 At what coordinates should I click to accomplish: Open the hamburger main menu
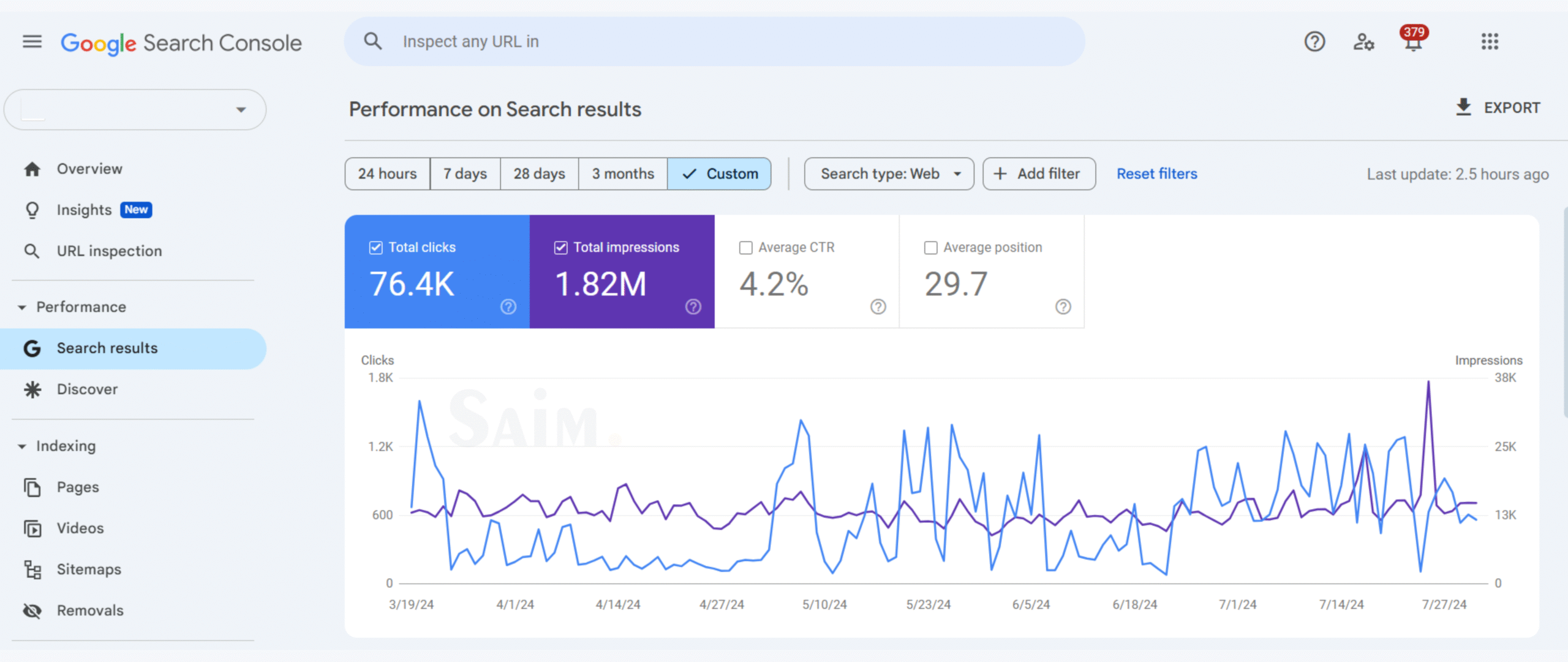[32, 42]
